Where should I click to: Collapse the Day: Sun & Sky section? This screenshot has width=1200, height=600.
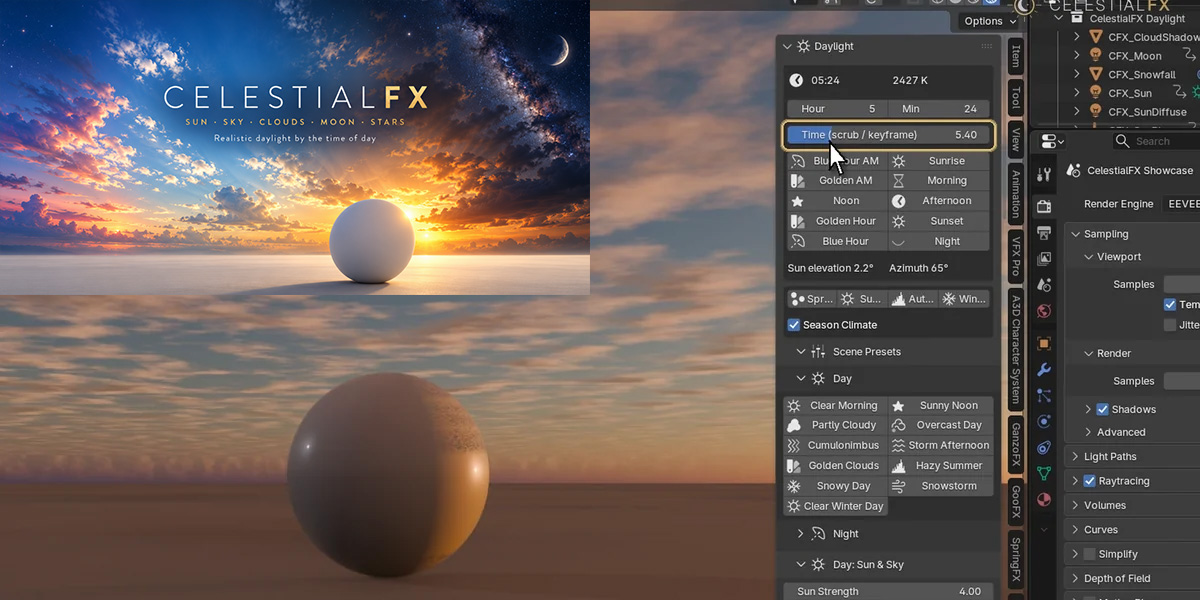(x=801, y=565)
